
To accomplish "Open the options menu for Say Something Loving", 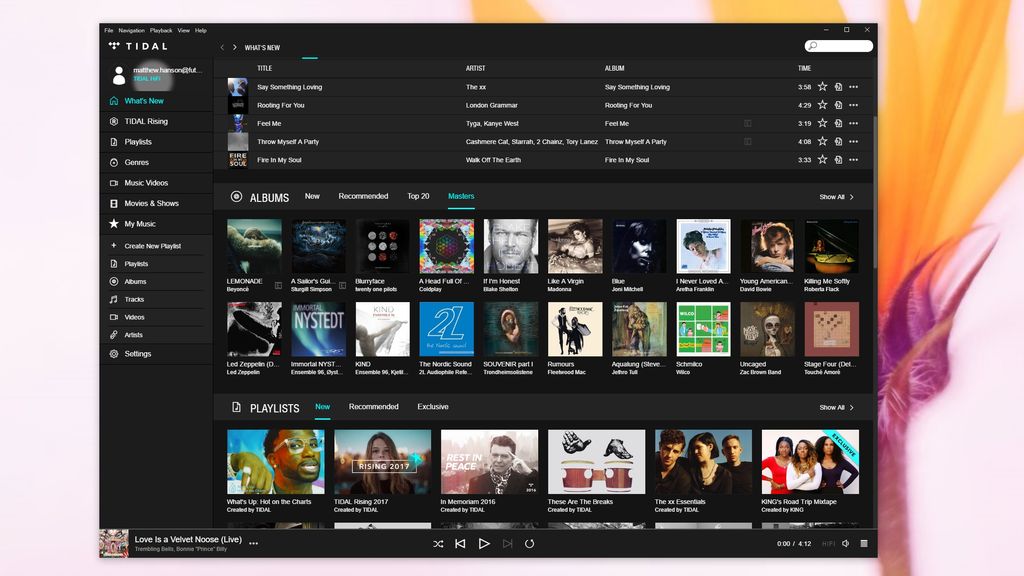I will pos(855,87).
